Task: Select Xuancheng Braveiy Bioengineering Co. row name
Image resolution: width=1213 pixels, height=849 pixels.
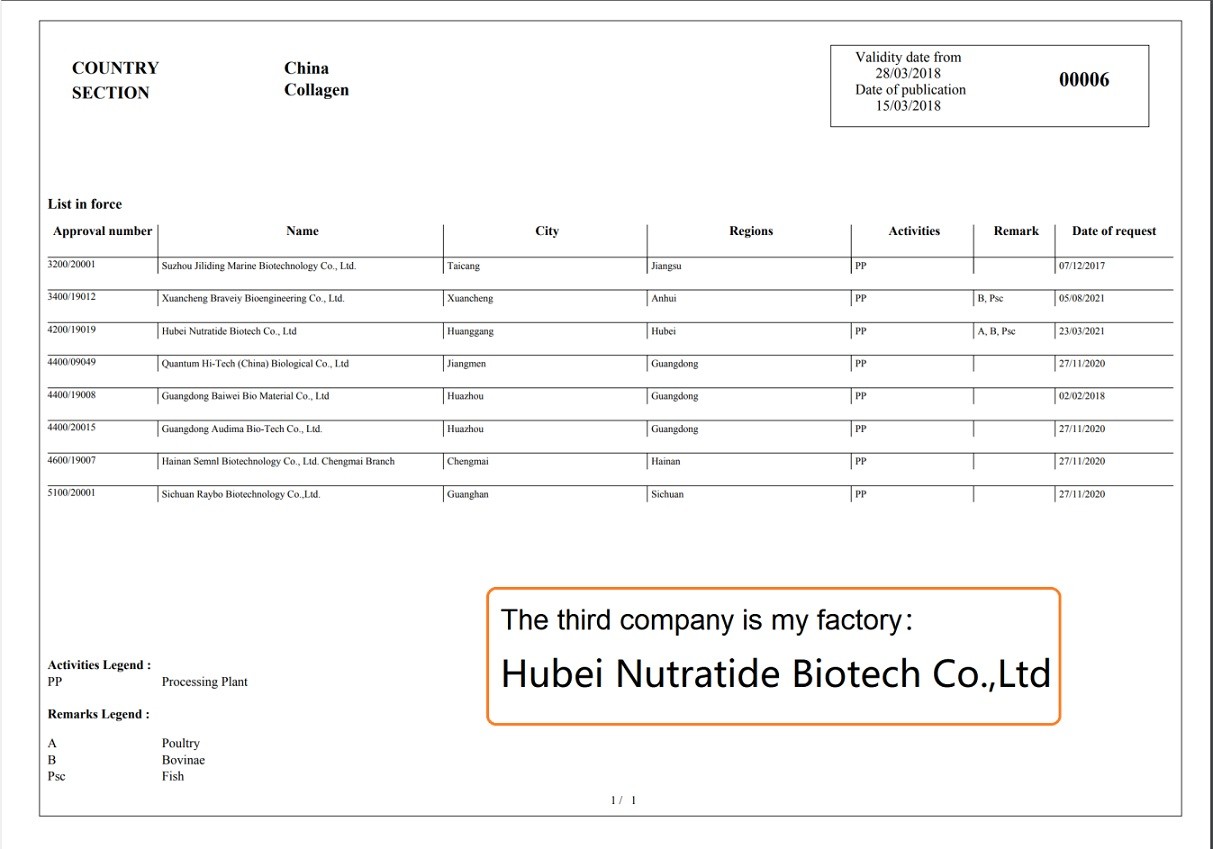Action: (252, 299)
